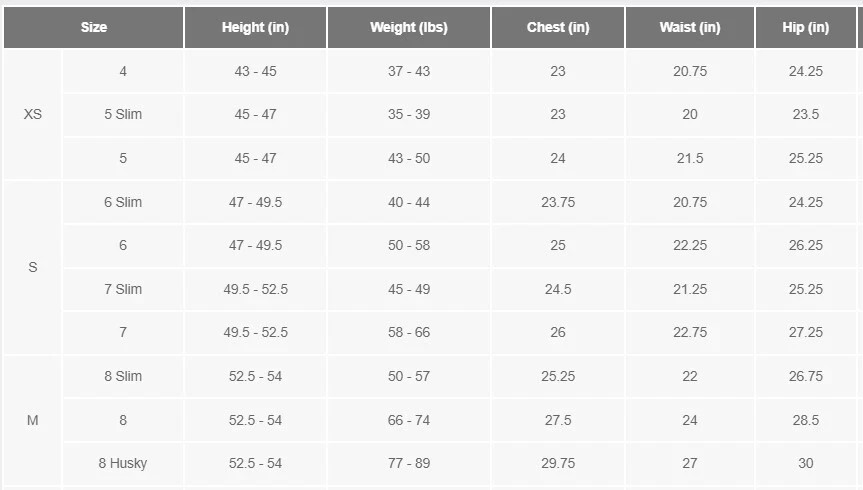
Task: Select the 7 Slim size cell
Action: click(123, 289)
